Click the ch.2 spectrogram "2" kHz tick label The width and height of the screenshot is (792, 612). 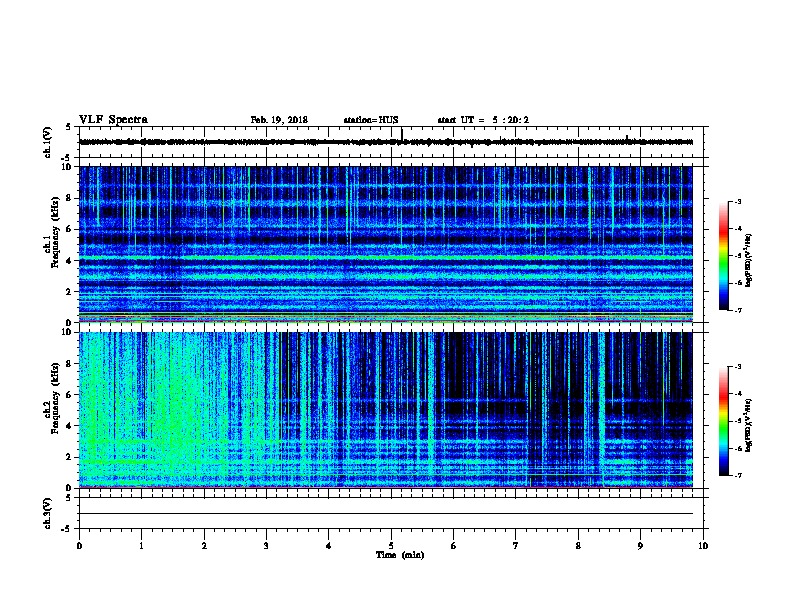(70, 457)
